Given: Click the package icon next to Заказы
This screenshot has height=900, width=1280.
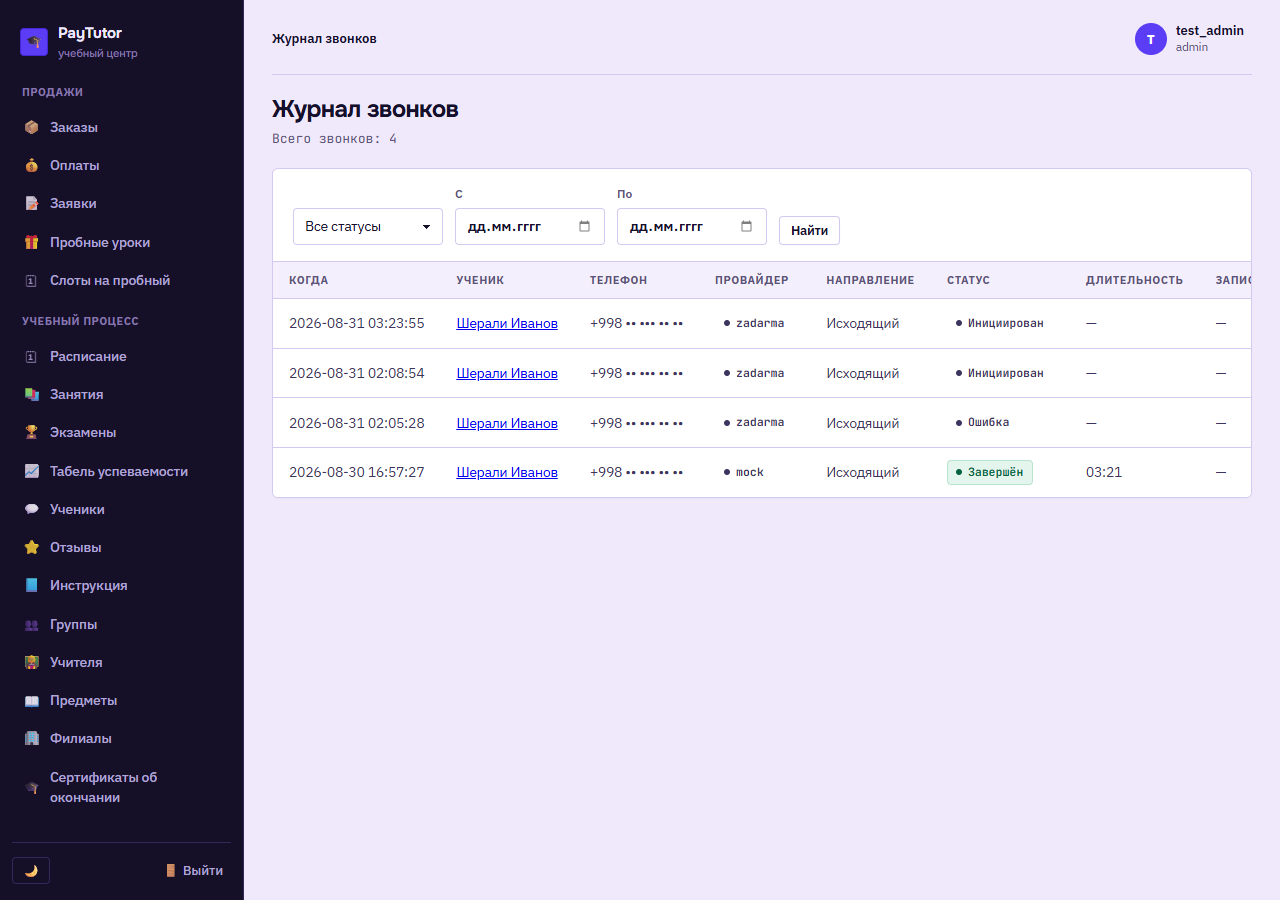Looking at the screenshot, I should click(31, 127).
